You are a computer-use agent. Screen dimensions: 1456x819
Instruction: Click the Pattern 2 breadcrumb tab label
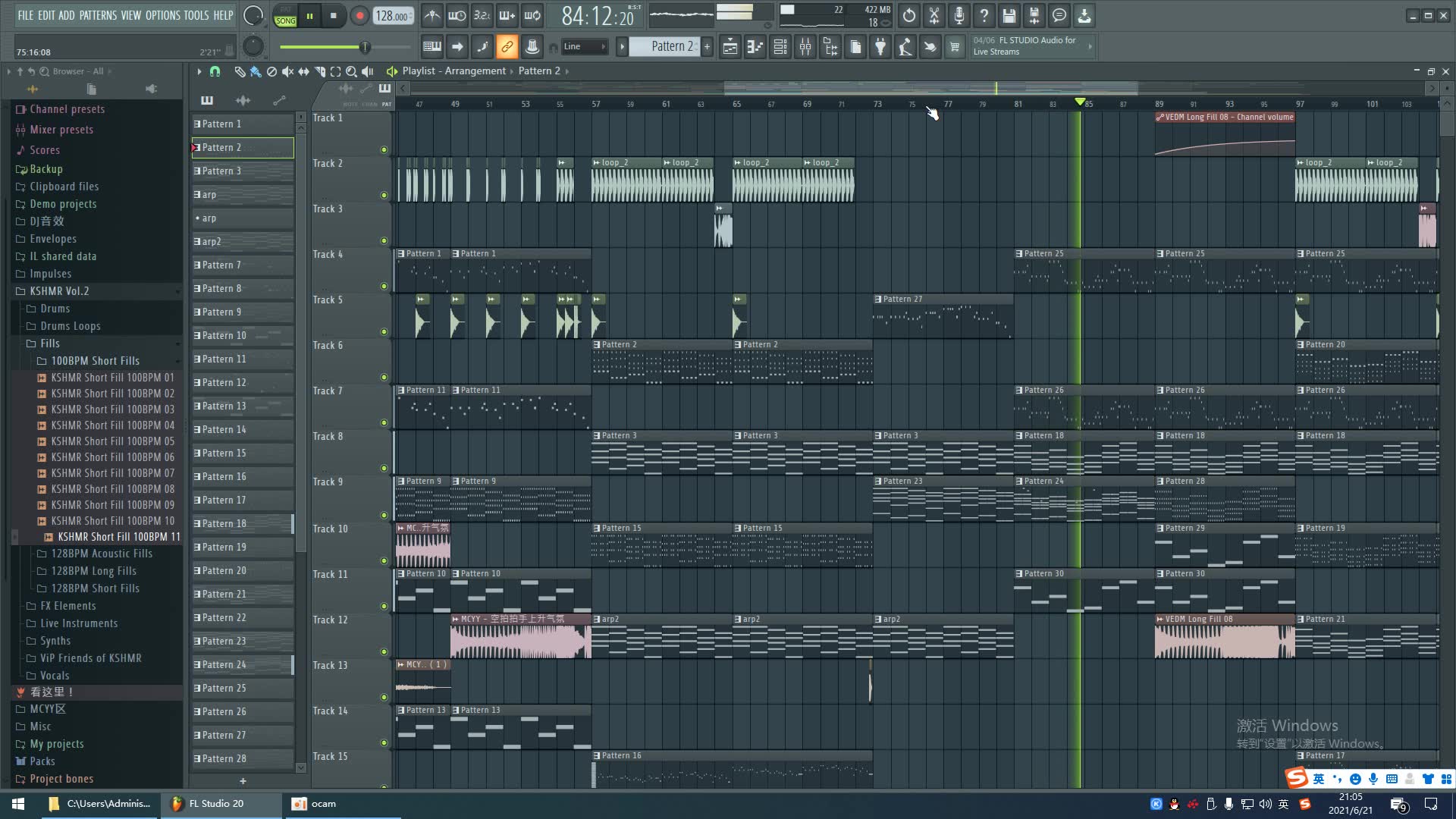[540, 70]
